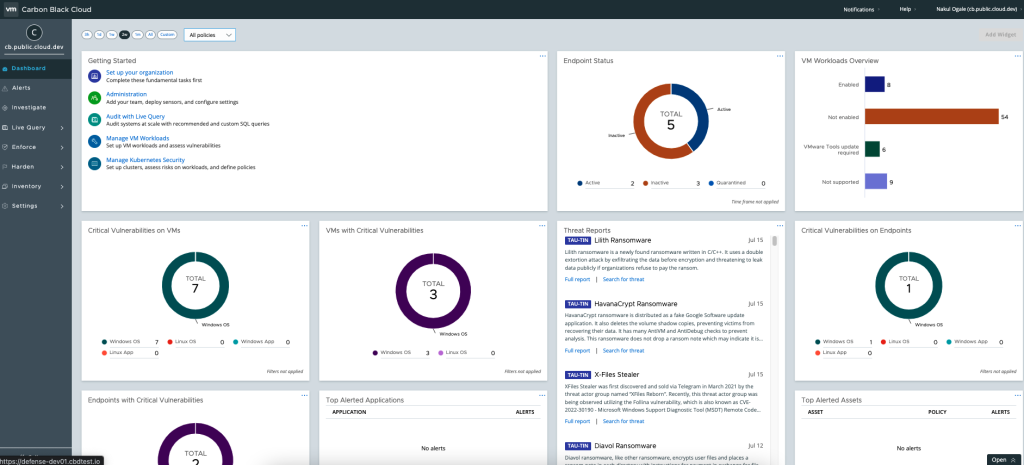Click the Diavol Ransomware title
The height and width of the screenshot is (465, 1024).
point(625,445)
